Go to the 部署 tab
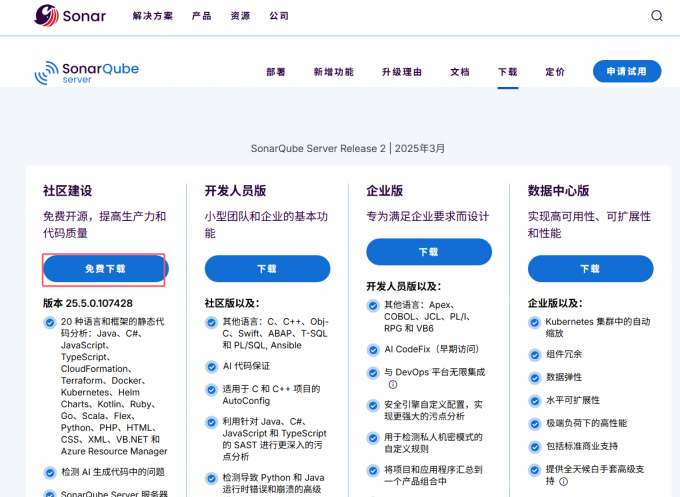Screen dimensions: 680x497 [x=276, y=72]
